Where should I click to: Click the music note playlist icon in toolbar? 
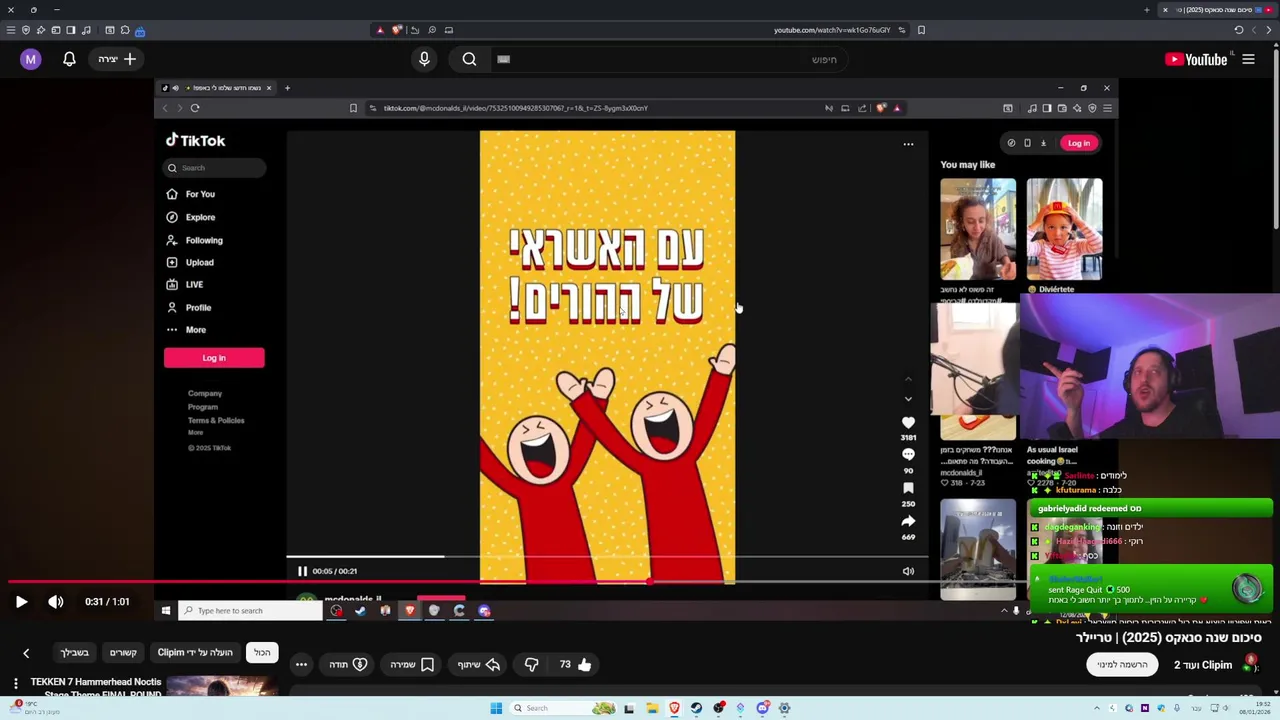[86, 30]
